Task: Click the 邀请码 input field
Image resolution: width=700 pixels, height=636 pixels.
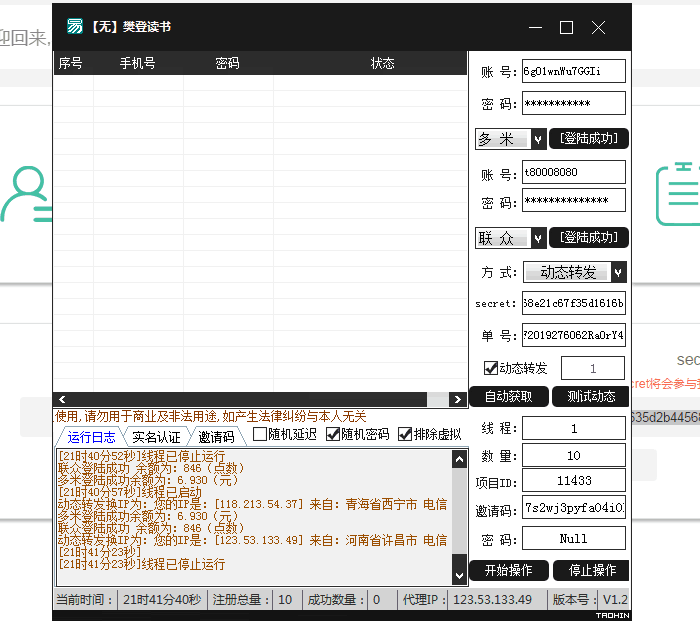Action: [574, 507]
